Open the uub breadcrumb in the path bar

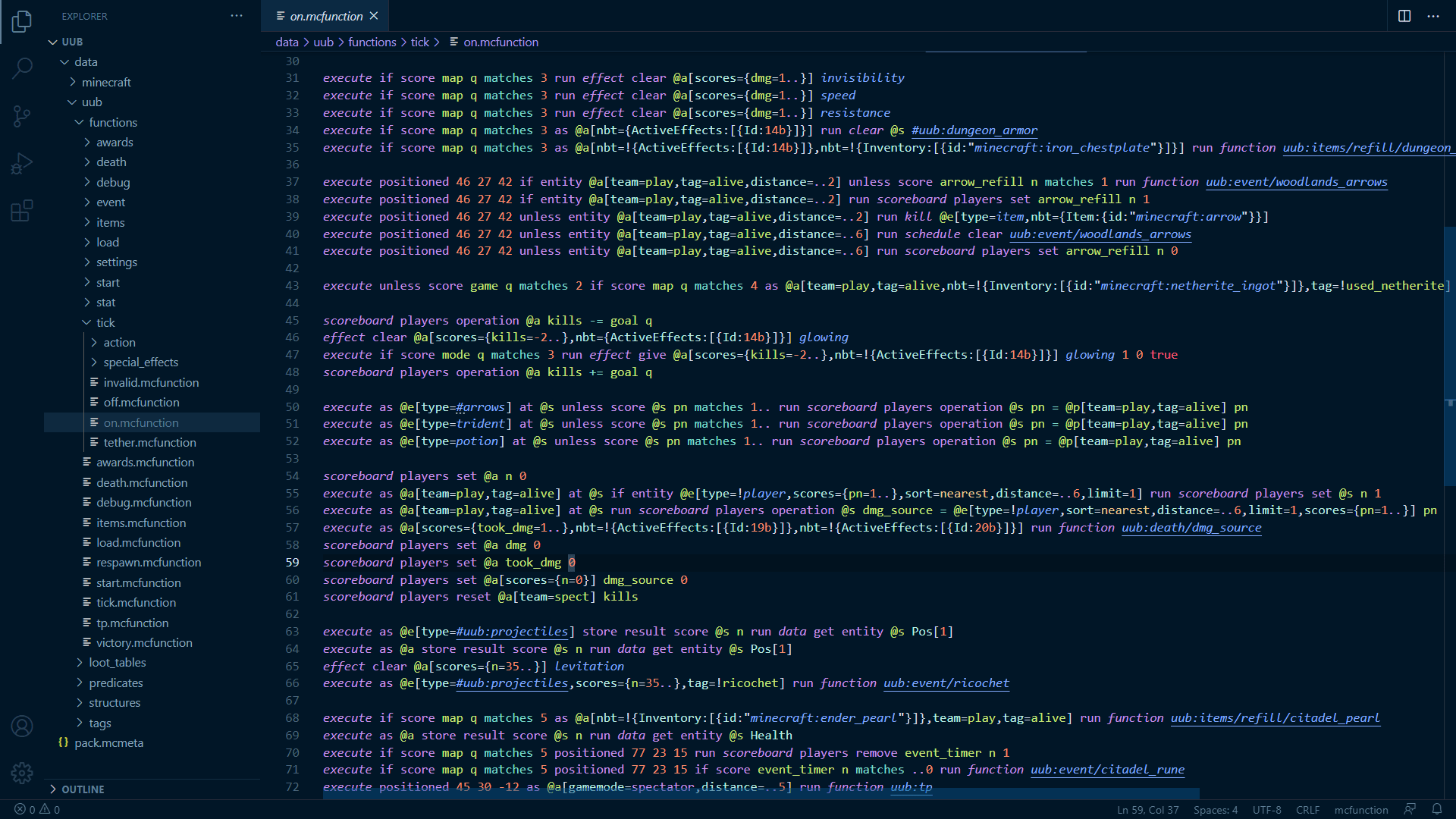tap(323, 42)
